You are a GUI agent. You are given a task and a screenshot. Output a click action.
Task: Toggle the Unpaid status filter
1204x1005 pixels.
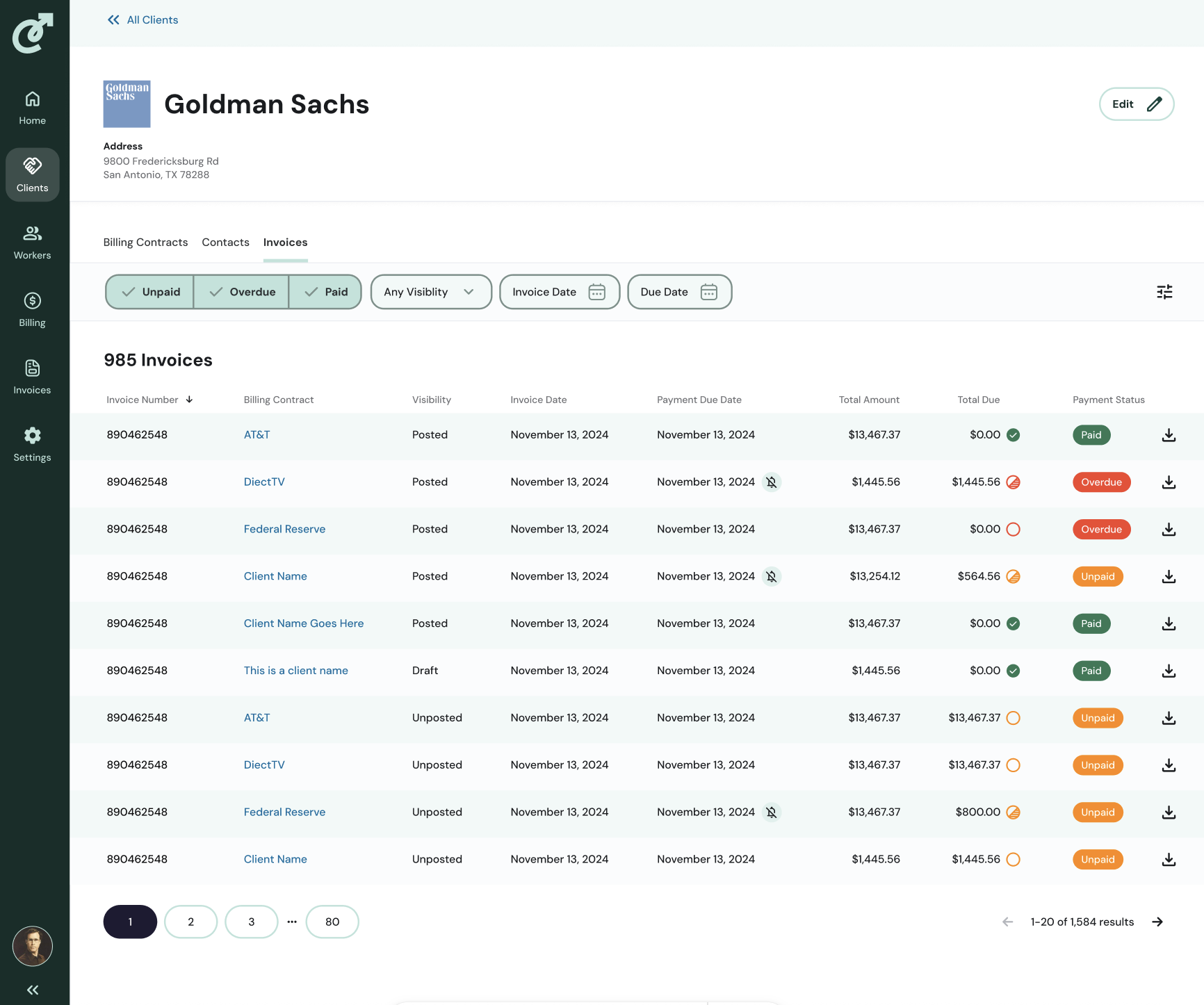pos(150,292)
